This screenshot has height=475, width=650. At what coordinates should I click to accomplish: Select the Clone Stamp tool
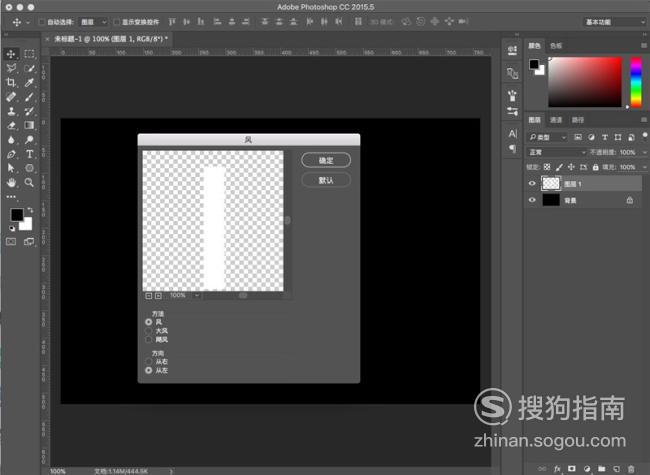tap(11, 111)
